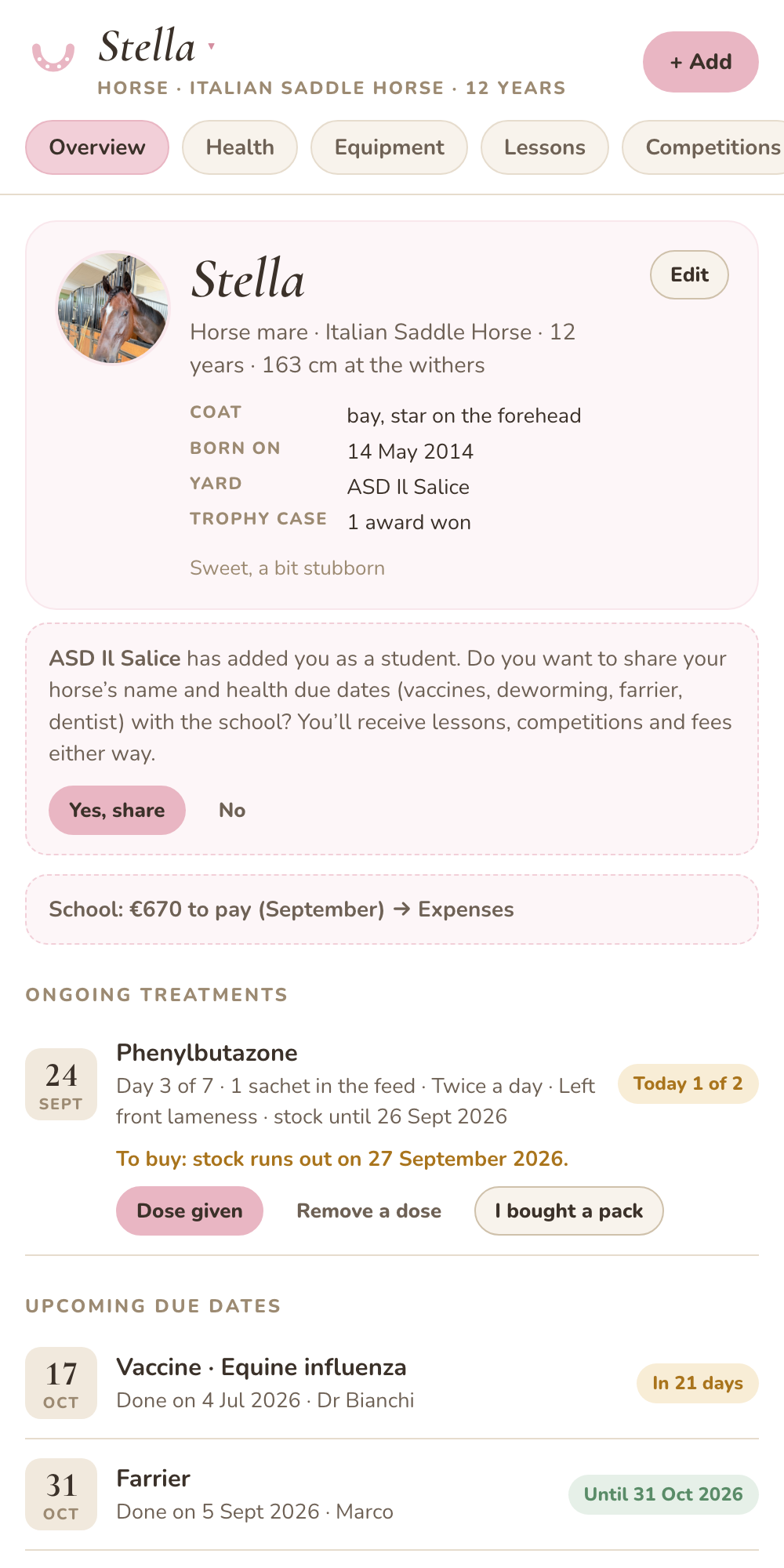The width and height of the screenshot is (784, 1568).
Task: Open the Stella horse switcher dropdown arrow
Action: [x=211, y=46]
